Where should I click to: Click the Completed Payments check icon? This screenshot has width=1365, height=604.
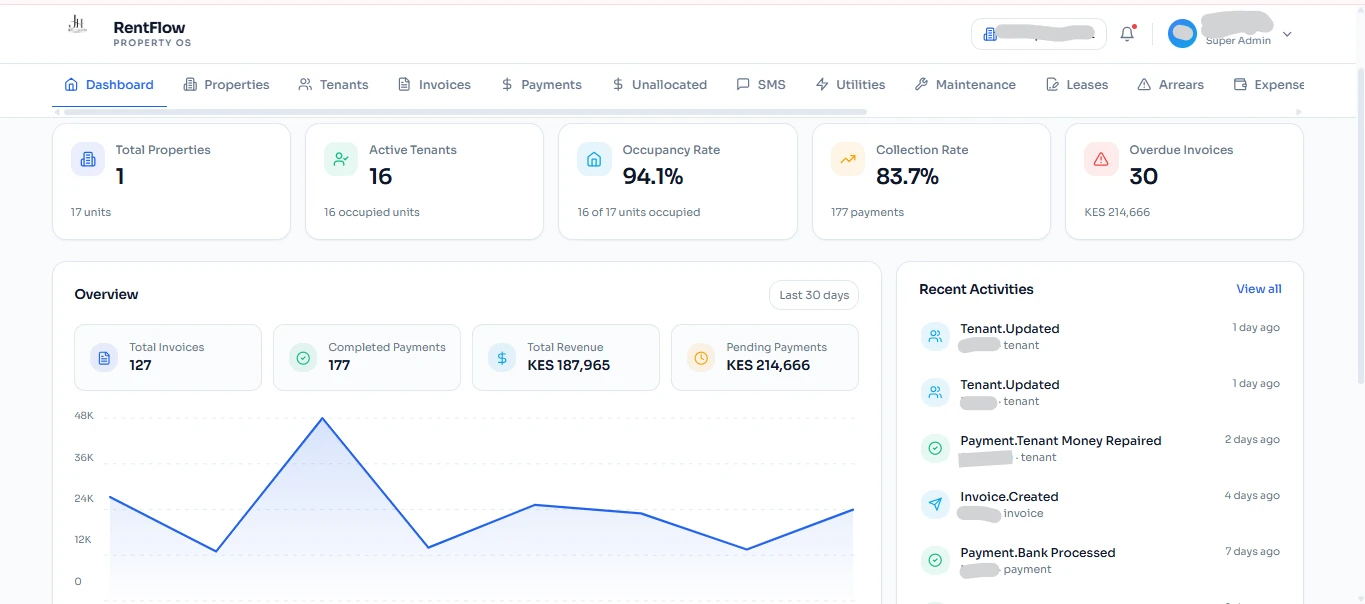[303, 357]
